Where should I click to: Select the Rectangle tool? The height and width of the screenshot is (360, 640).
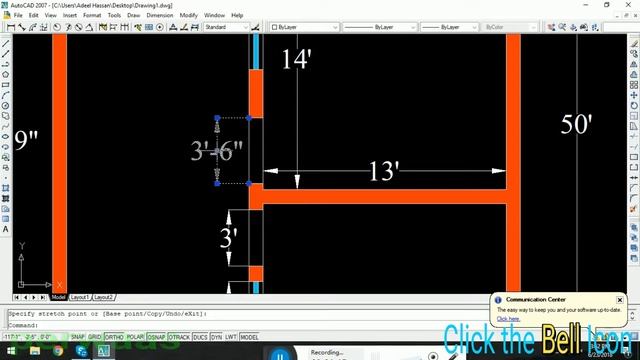pos(5,85)
